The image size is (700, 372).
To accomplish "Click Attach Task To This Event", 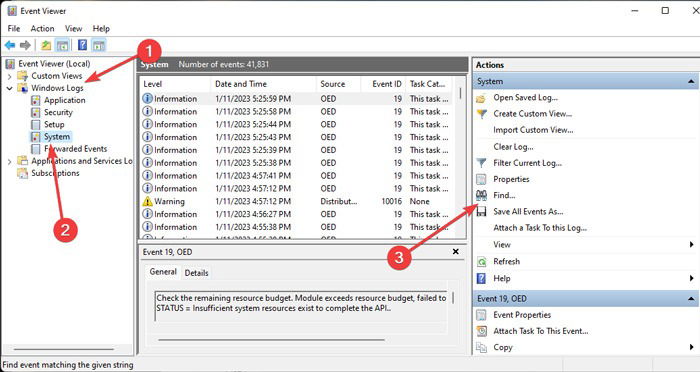I will [541, 331].
